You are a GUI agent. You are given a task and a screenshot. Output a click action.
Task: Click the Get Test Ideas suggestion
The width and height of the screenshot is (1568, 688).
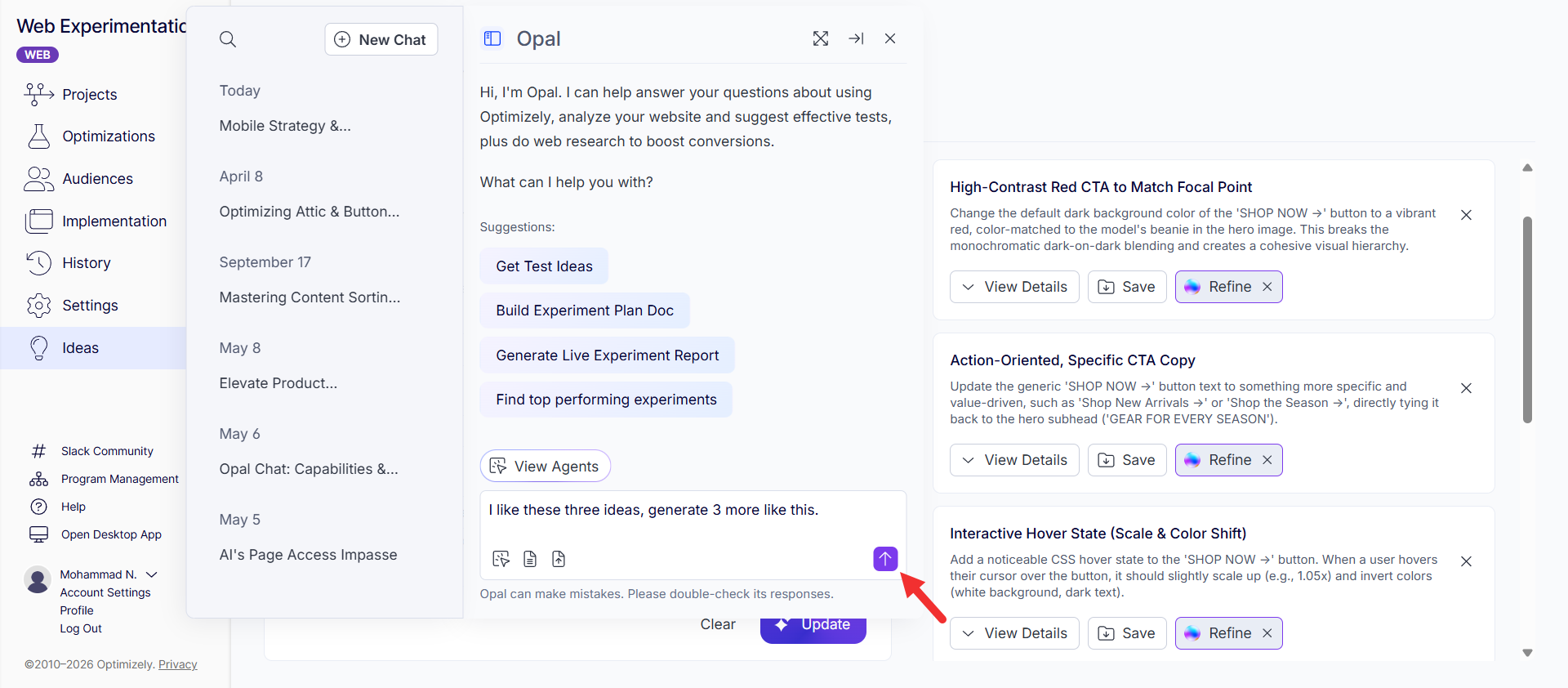point(544,266)
